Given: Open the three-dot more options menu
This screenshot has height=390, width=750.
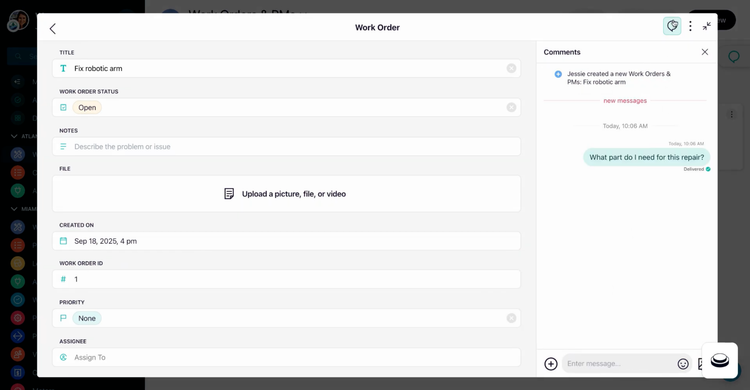Looking at the screenshot, I should [690, 26].
